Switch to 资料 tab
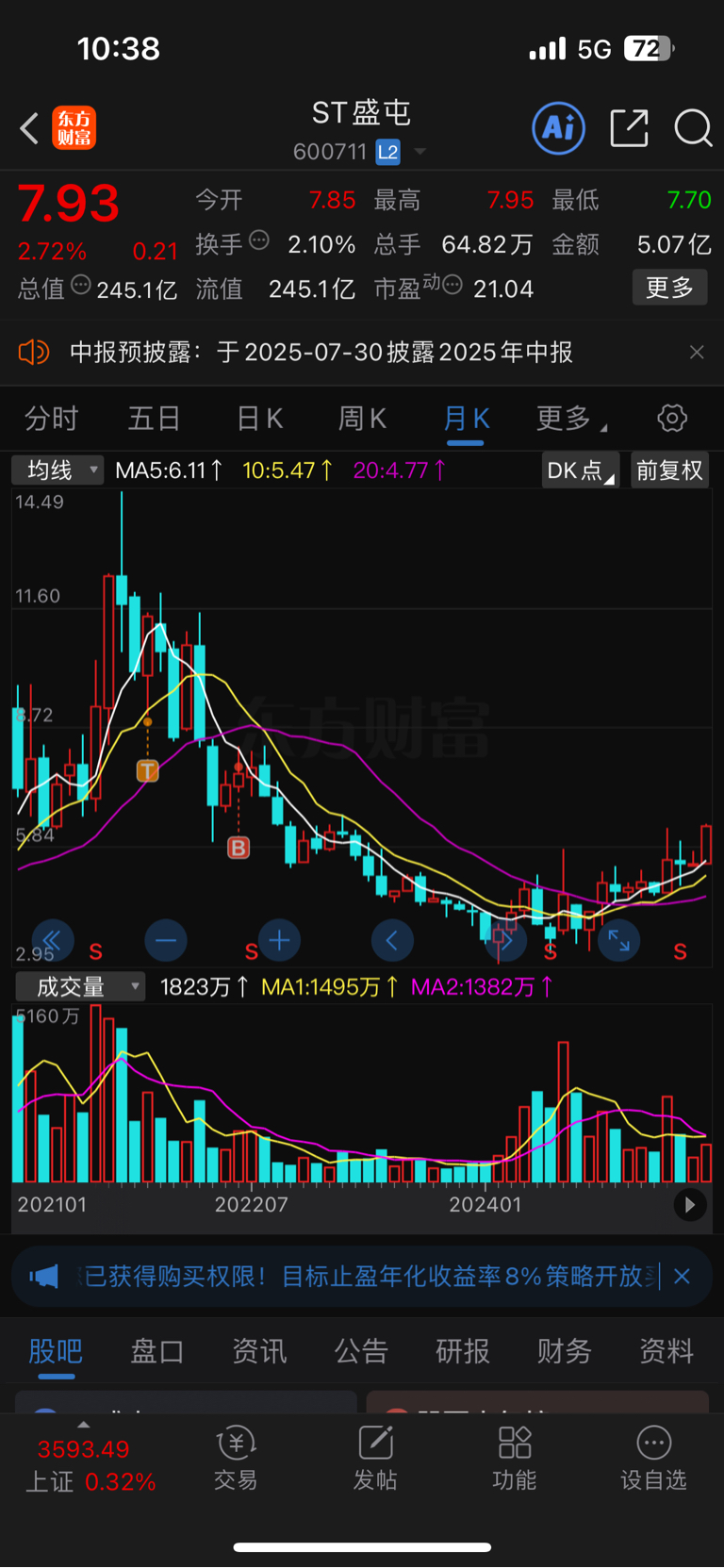This screenshot has width=724, height=1568. pos(666,1351)
